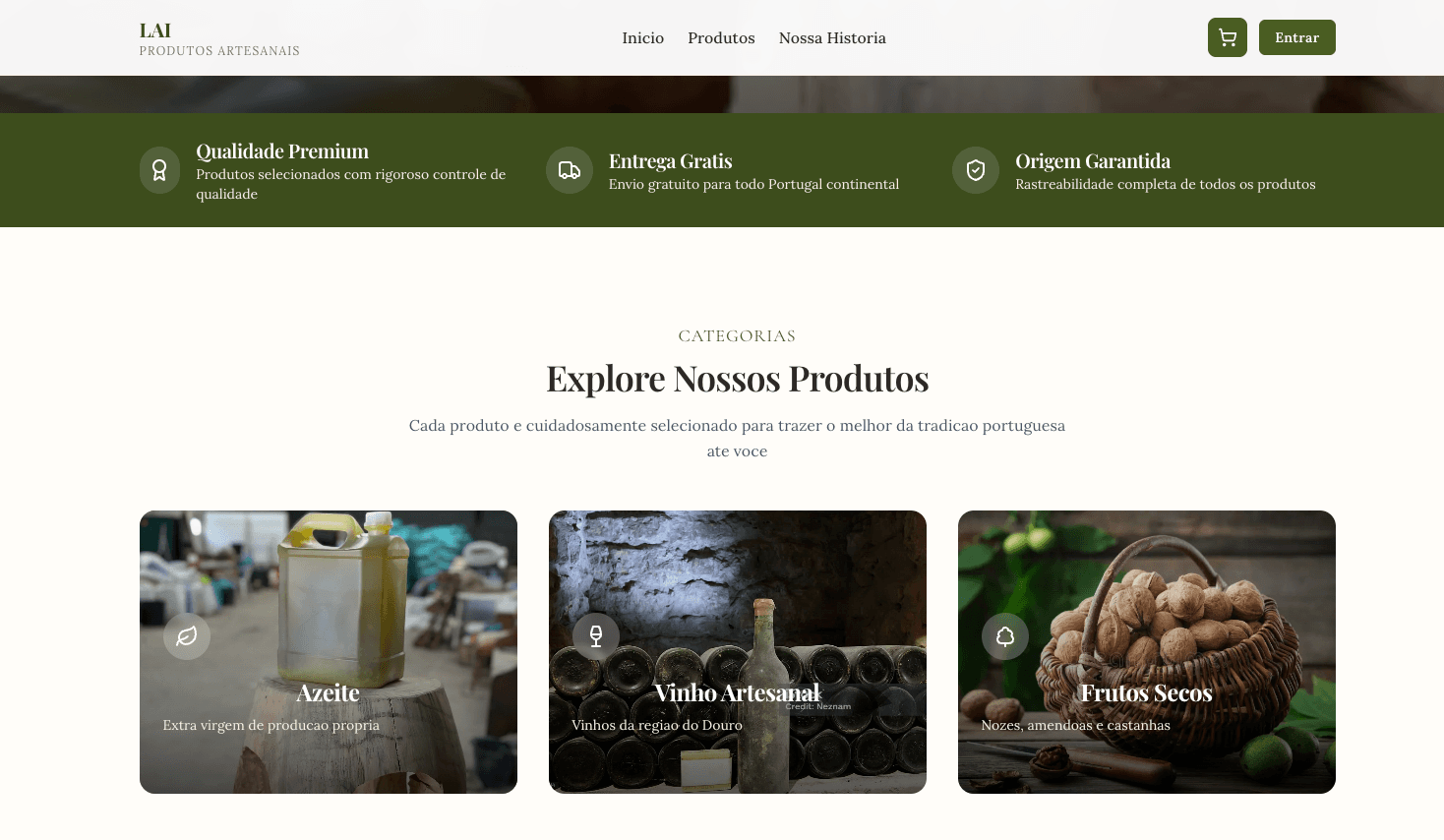Click the Vinho Artesanal card title
This screenshot has height=840, width=1444.
pyautogui.click(x=738, y=693)
